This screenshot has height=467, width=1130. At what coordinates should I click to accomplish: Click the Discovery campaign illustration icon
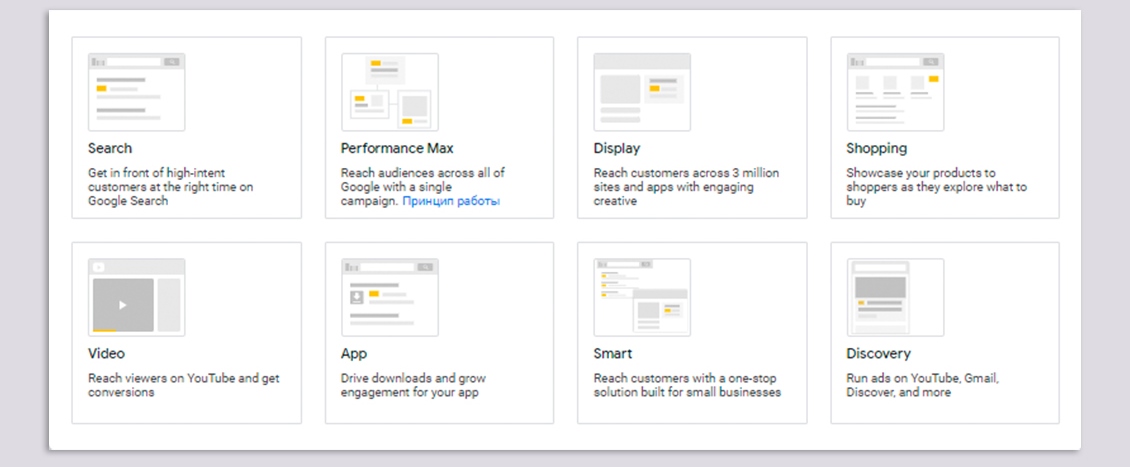(x=895, y=297)
